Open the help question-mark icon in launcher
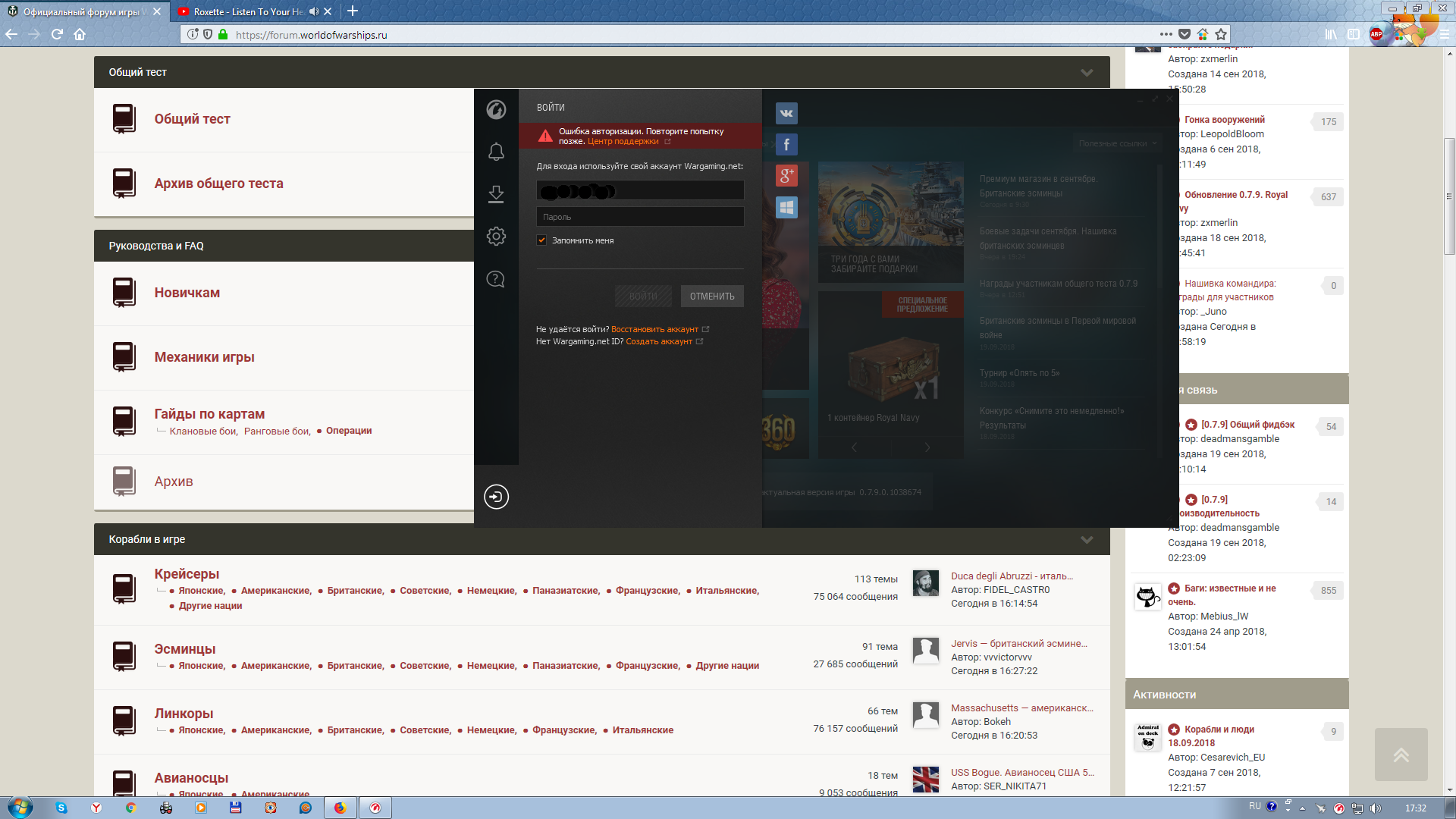Image resolution: width=1456 pixels, height=819 pixels. pos(495,279)
